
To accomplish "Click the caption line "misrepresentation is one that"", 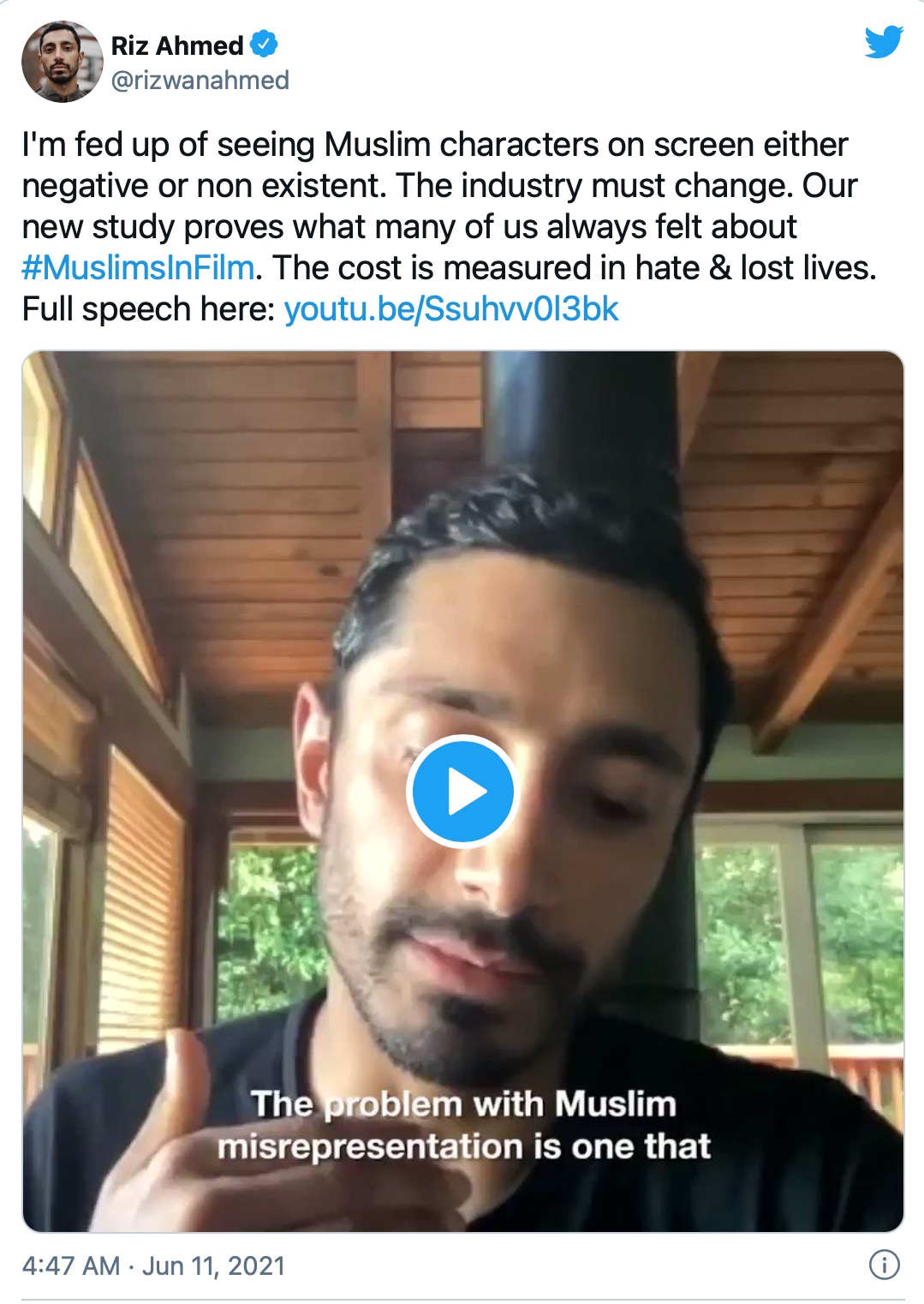I will (x=463, y=1146).
